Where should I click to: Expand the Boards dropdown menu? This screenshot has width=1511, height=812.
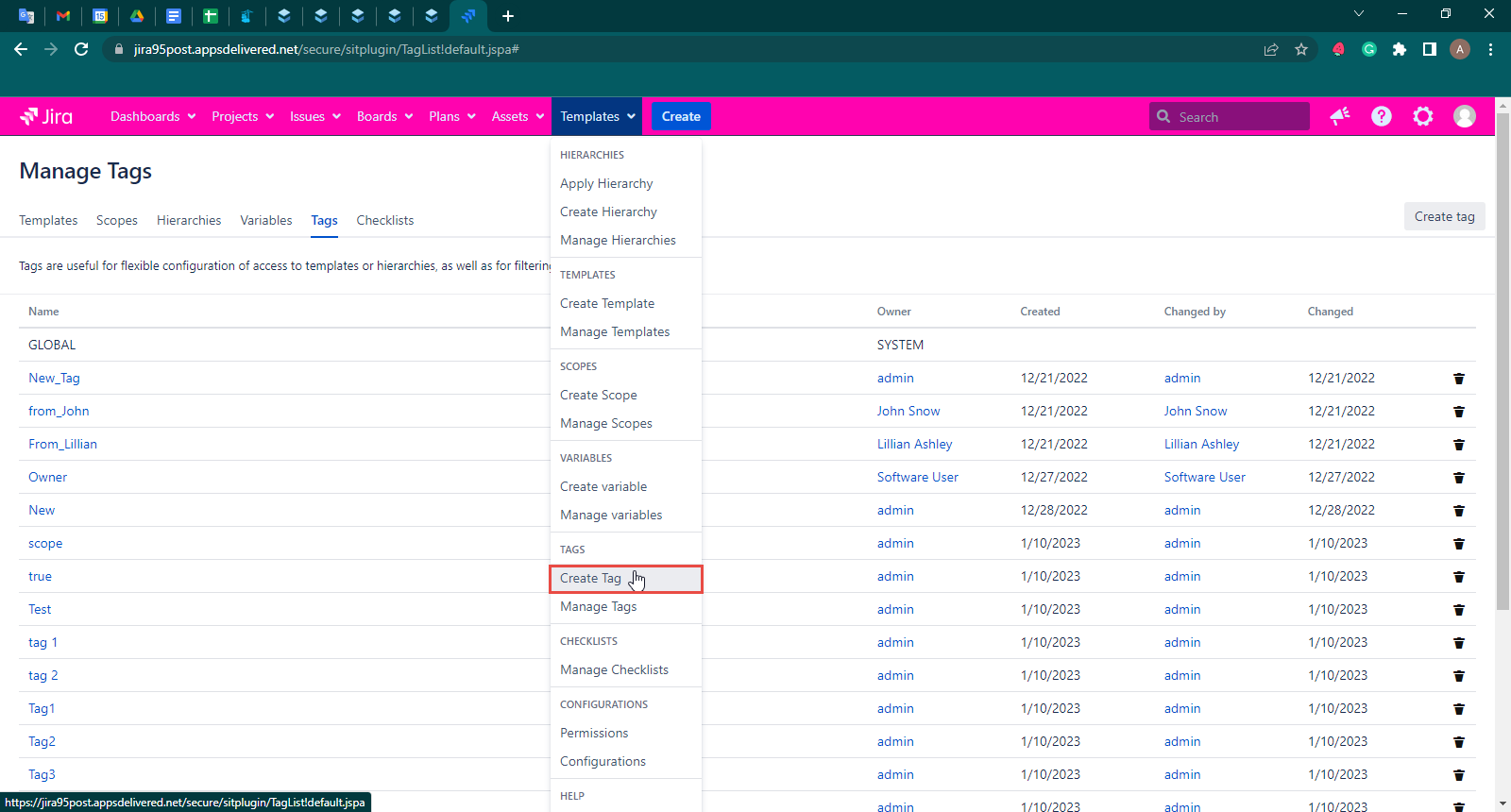pos(384,116)
